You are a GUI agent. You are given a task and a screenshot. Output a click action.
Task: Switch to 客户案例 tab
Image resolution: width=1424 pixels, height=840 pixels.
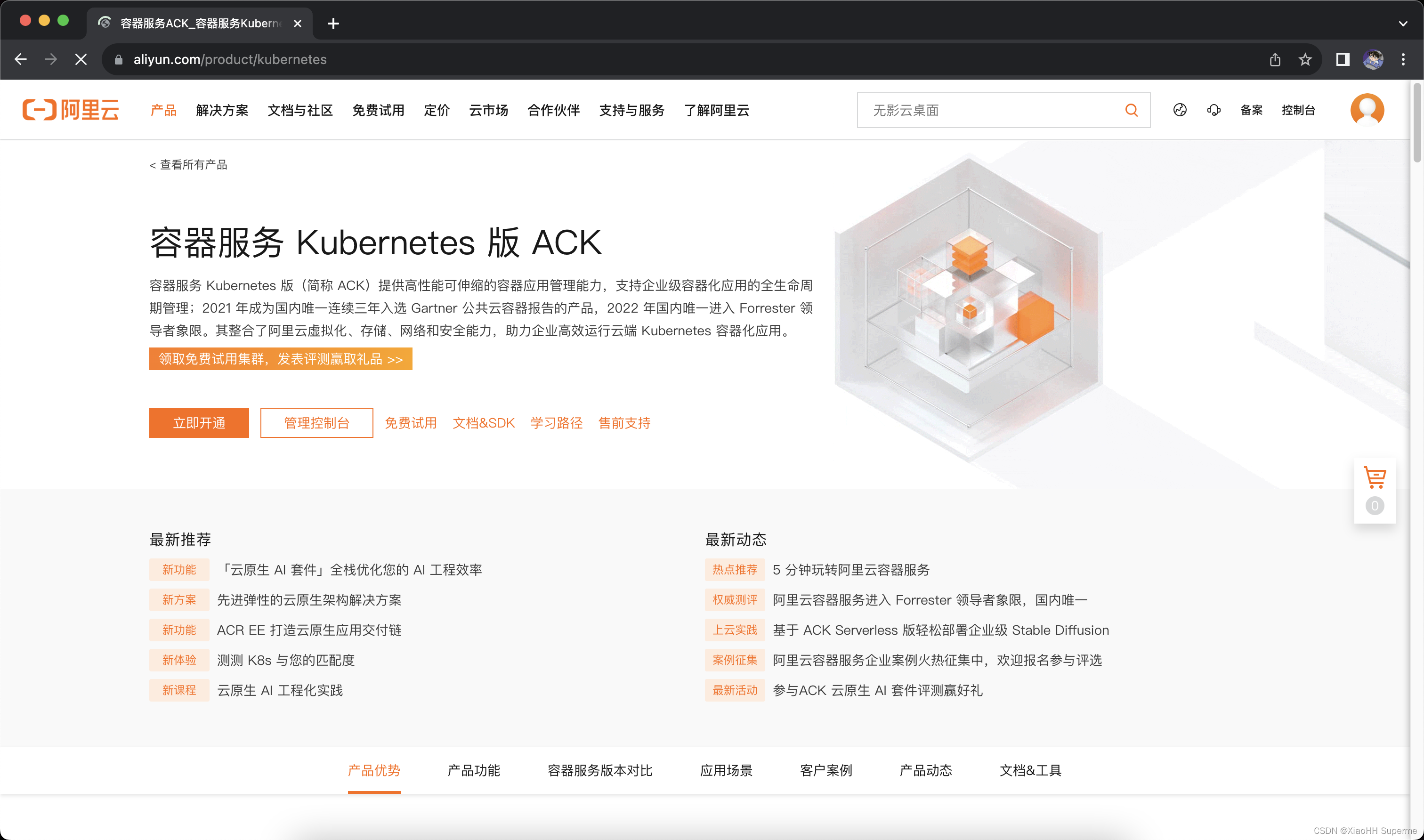(826, 770)
